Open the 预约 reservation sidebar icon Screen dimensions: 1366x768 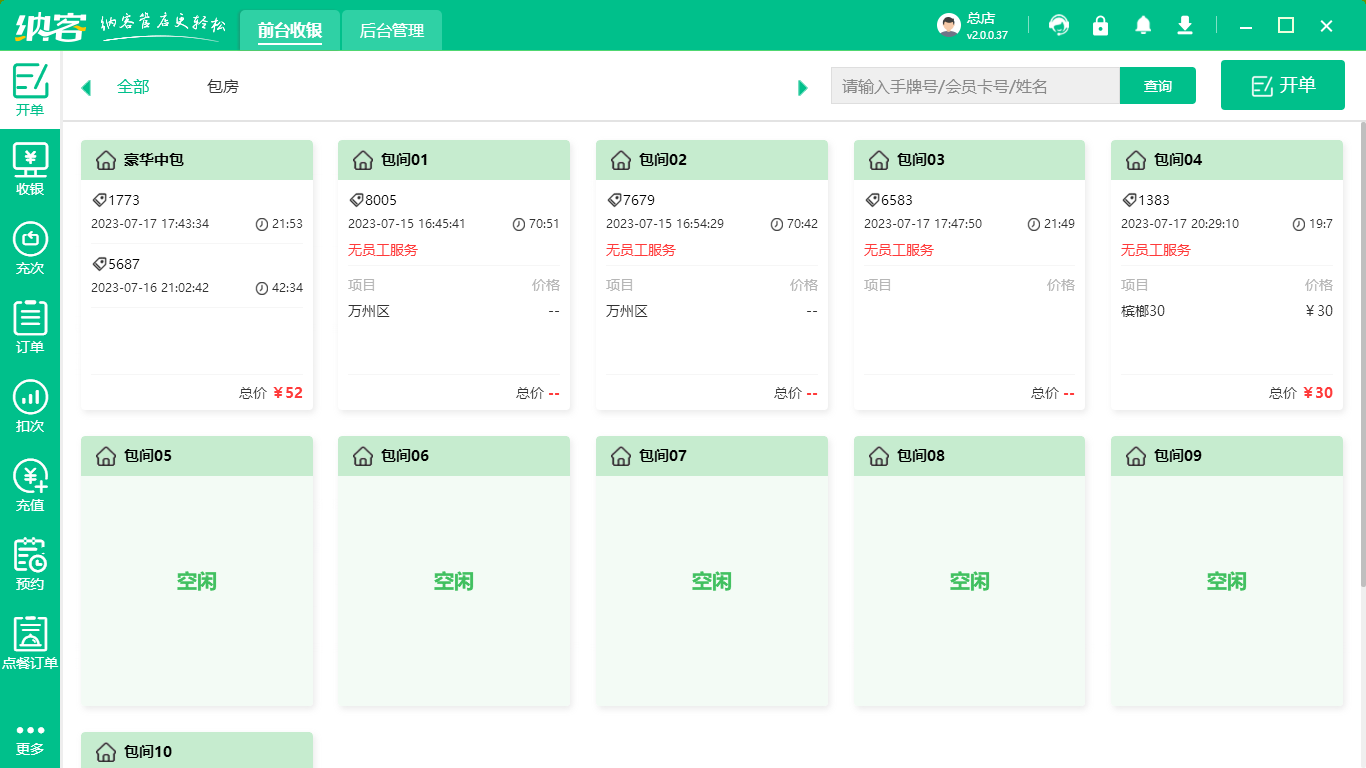pos(30,564)
